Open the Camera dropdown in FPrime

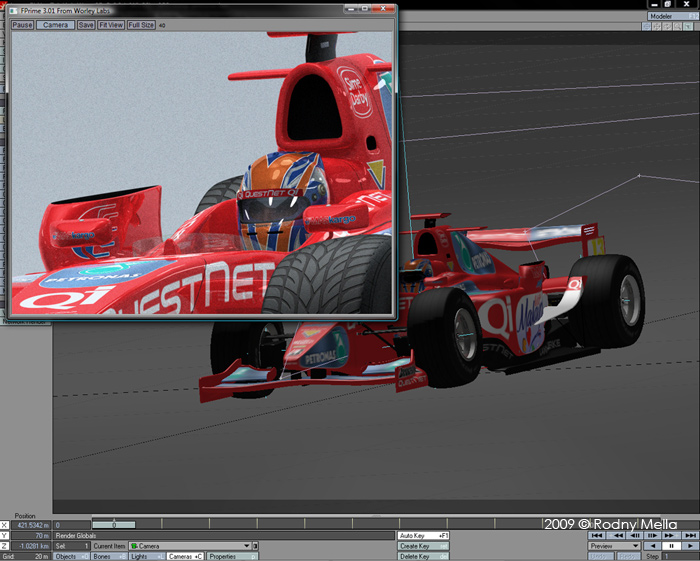[x=55, y=24]
